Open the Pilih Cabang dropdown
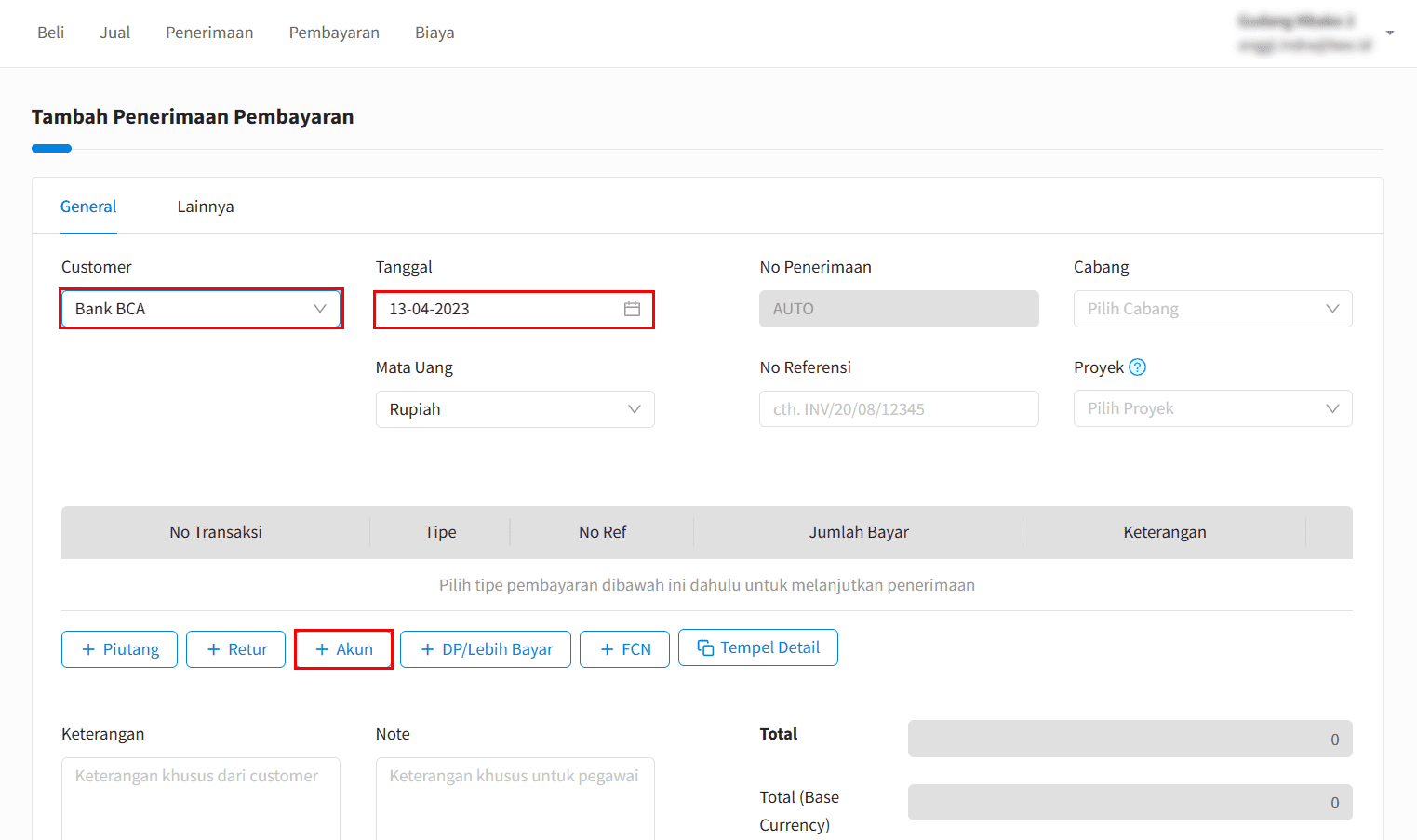The height and width of the screenshot is (840, 1417). [1212, 309]
